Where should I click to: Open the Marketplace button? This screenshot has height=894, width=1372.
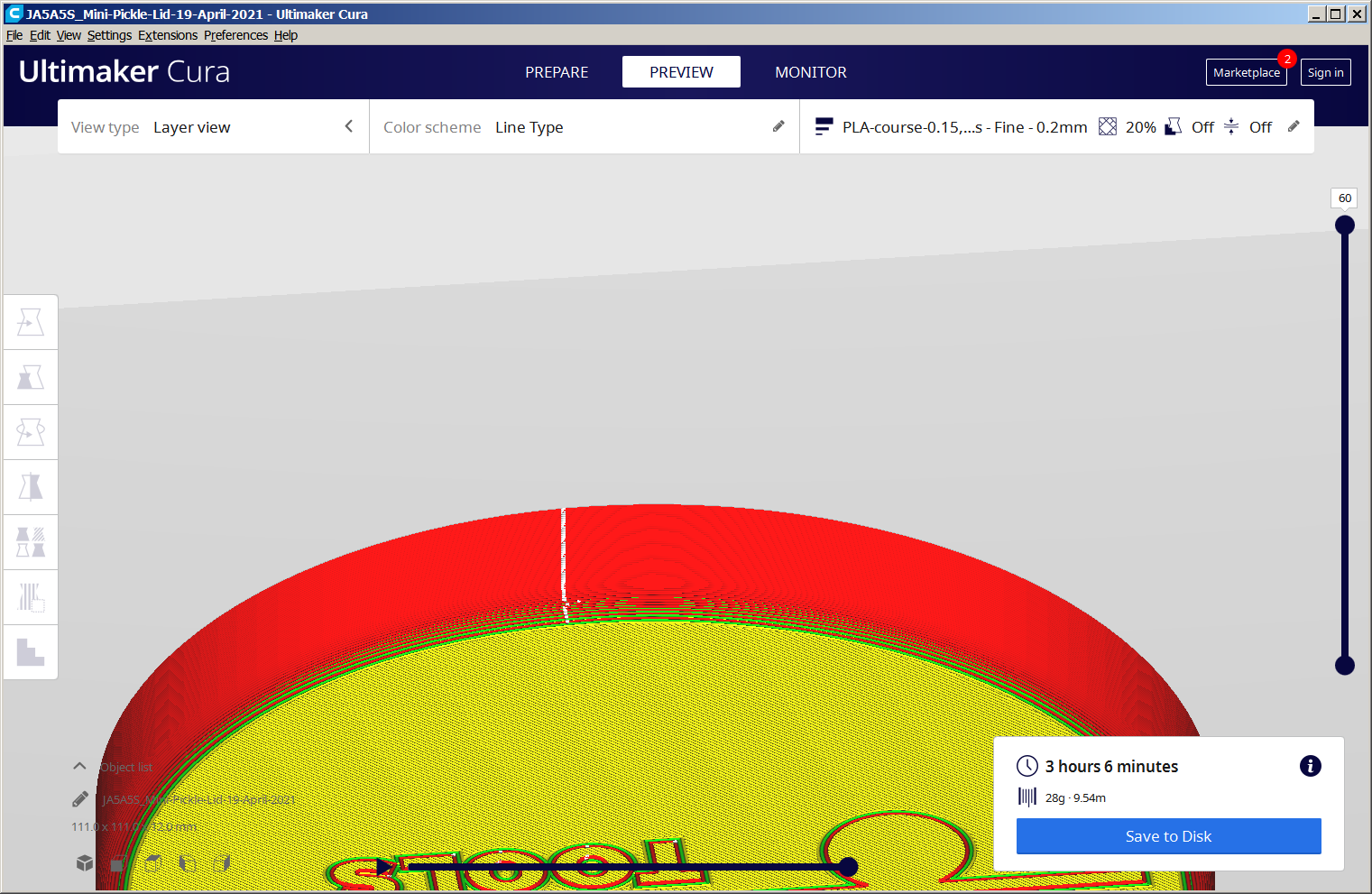[1246, 73]
